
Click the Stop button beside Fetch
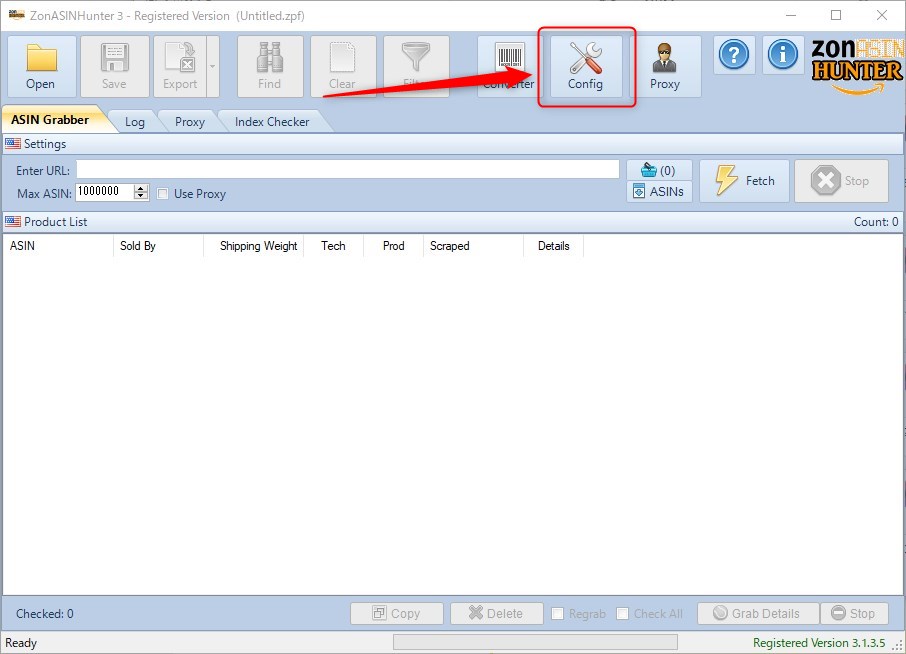point(841,181)
